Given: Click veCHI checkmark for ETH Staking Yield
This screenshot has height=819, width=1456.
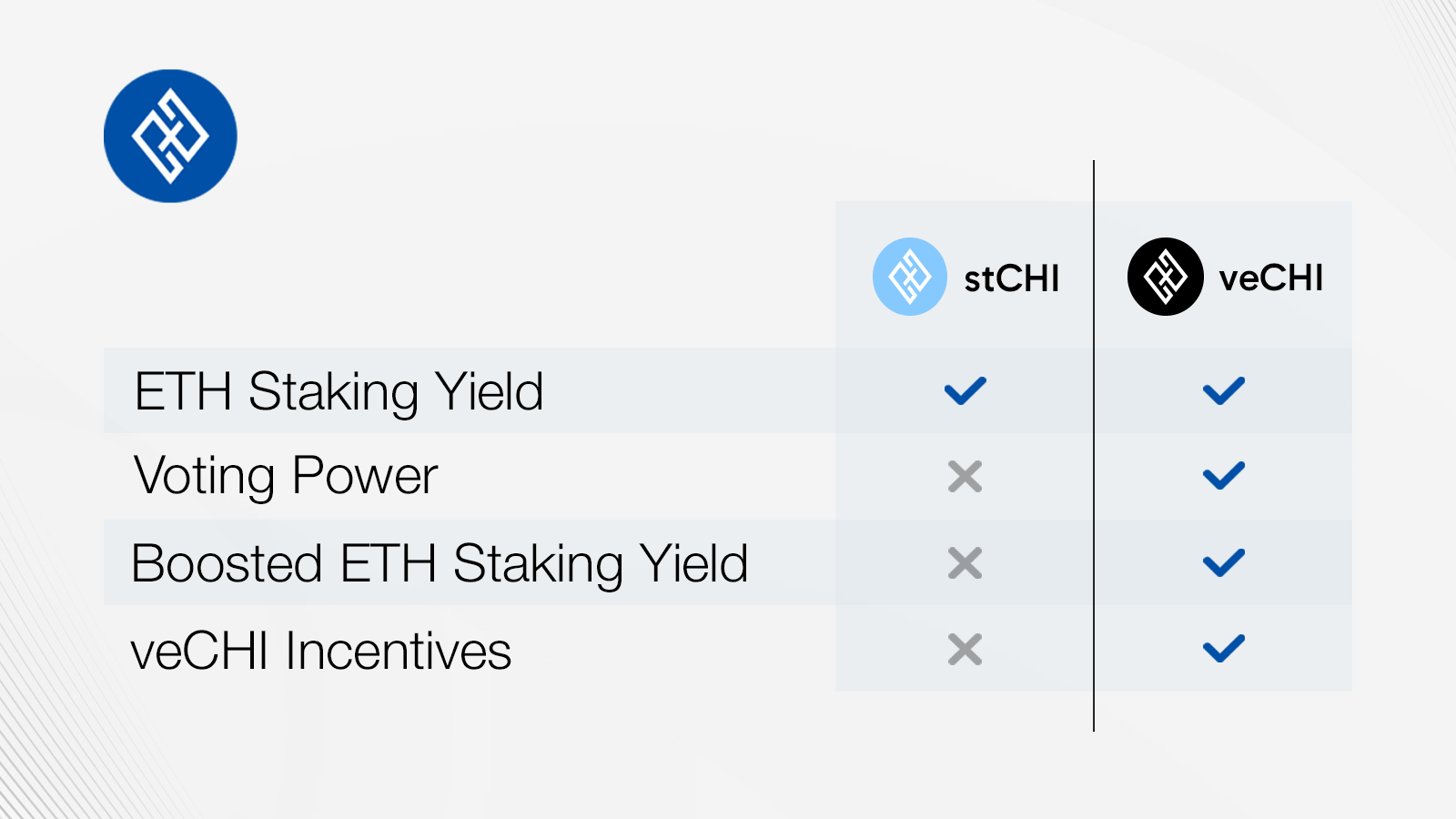Looking at the screenshot, I should (1223, 391).
